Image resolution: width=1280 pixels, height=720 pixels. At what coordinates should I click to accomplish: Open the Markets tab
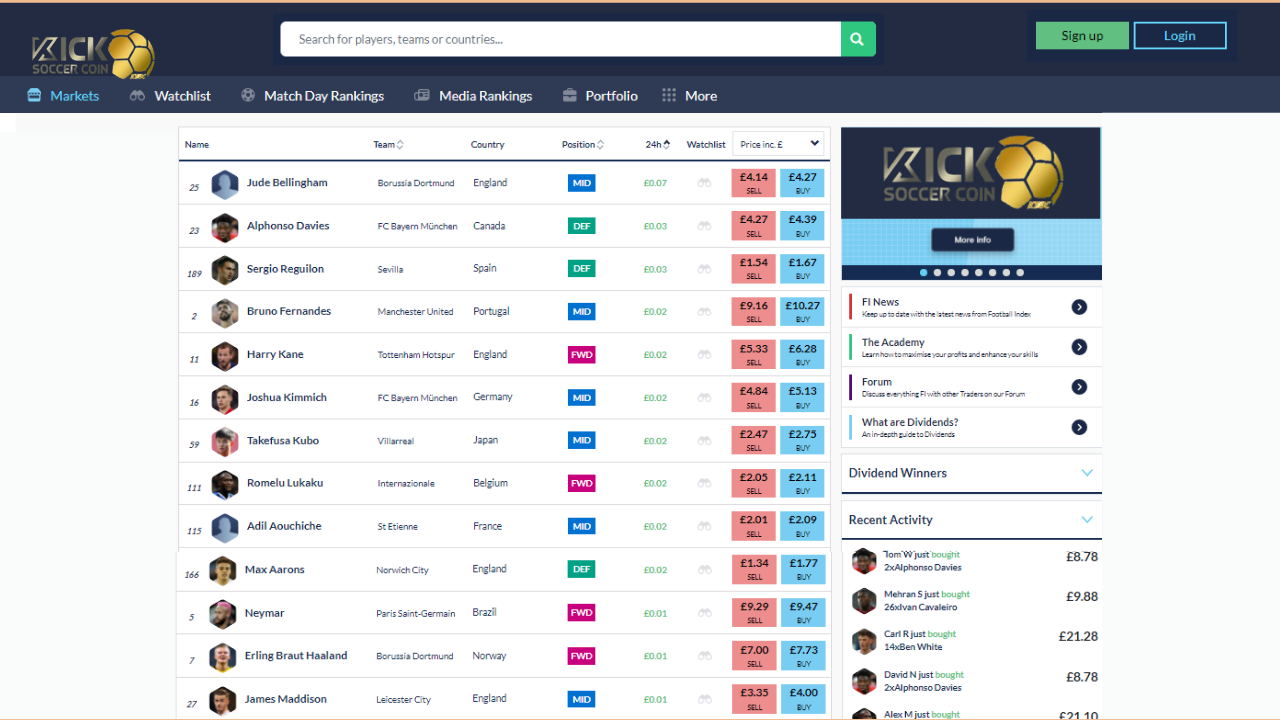[x=63, y=96]
